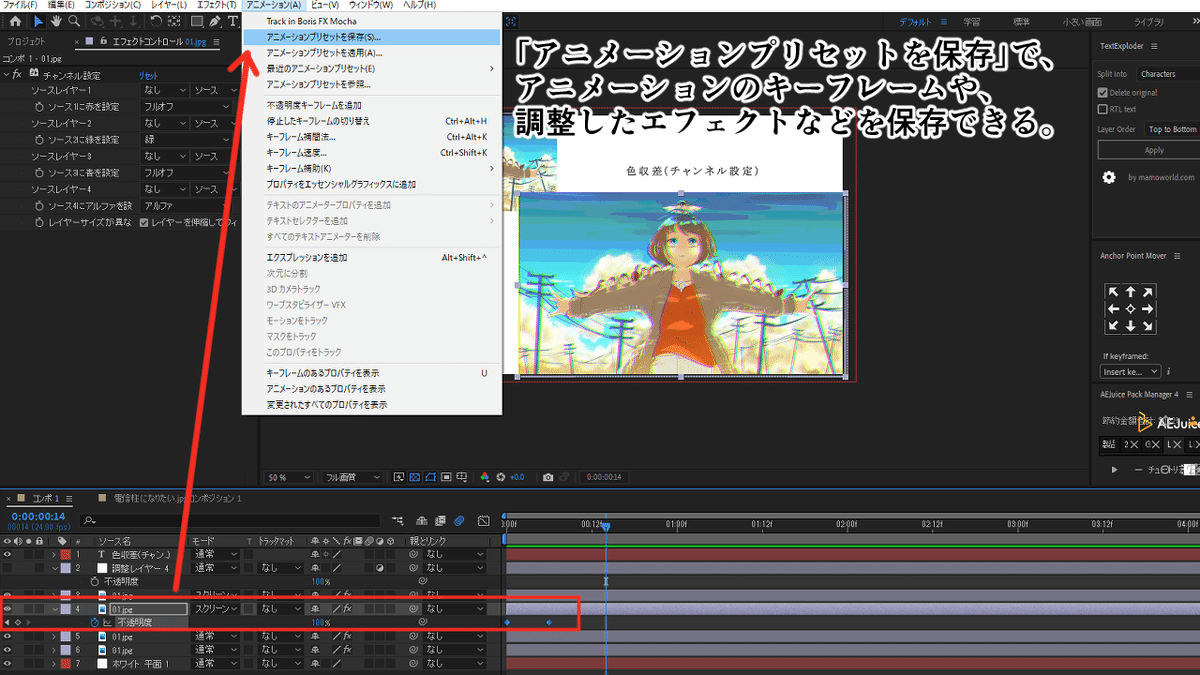Viewport: 1200px width, 675px height.
Task: Open the フル画質 resolution dropdown
Action: [352, 477]
